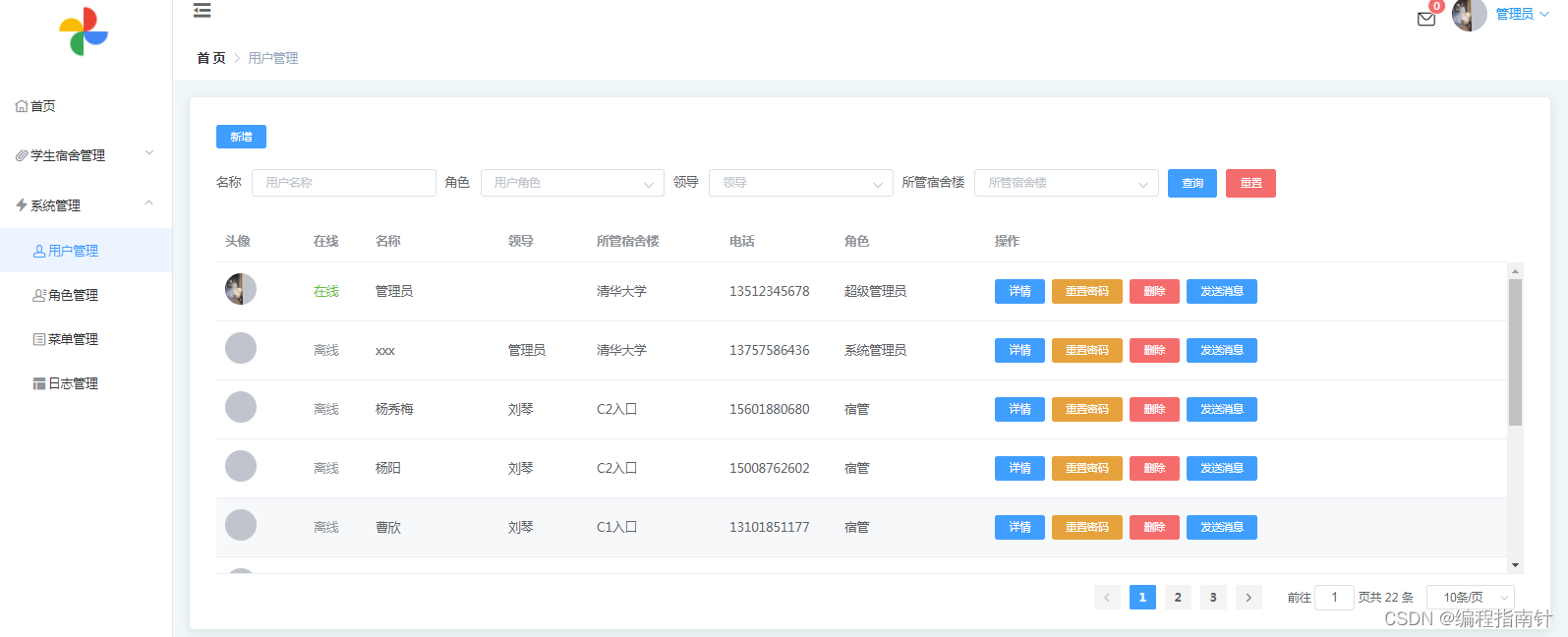Click the gray avatar in 曹欣 row

point(241,525)
